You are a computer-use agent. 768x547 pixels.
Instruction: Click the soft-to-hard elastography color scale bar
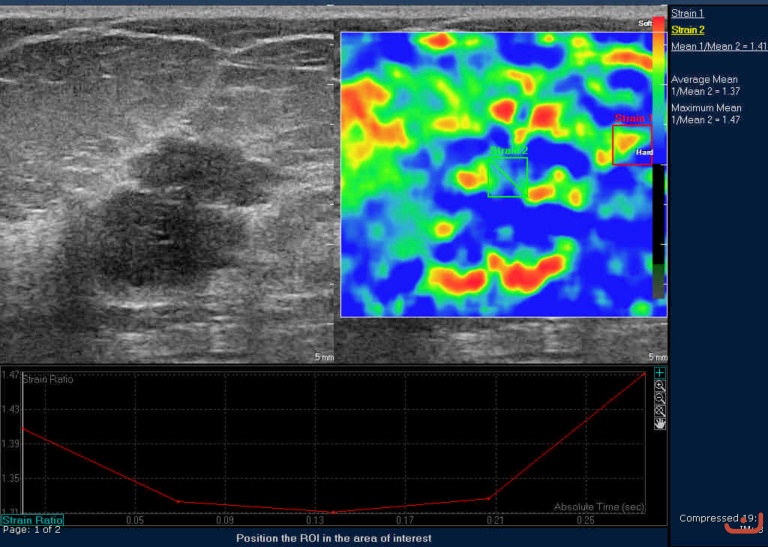tap(658, 90)
